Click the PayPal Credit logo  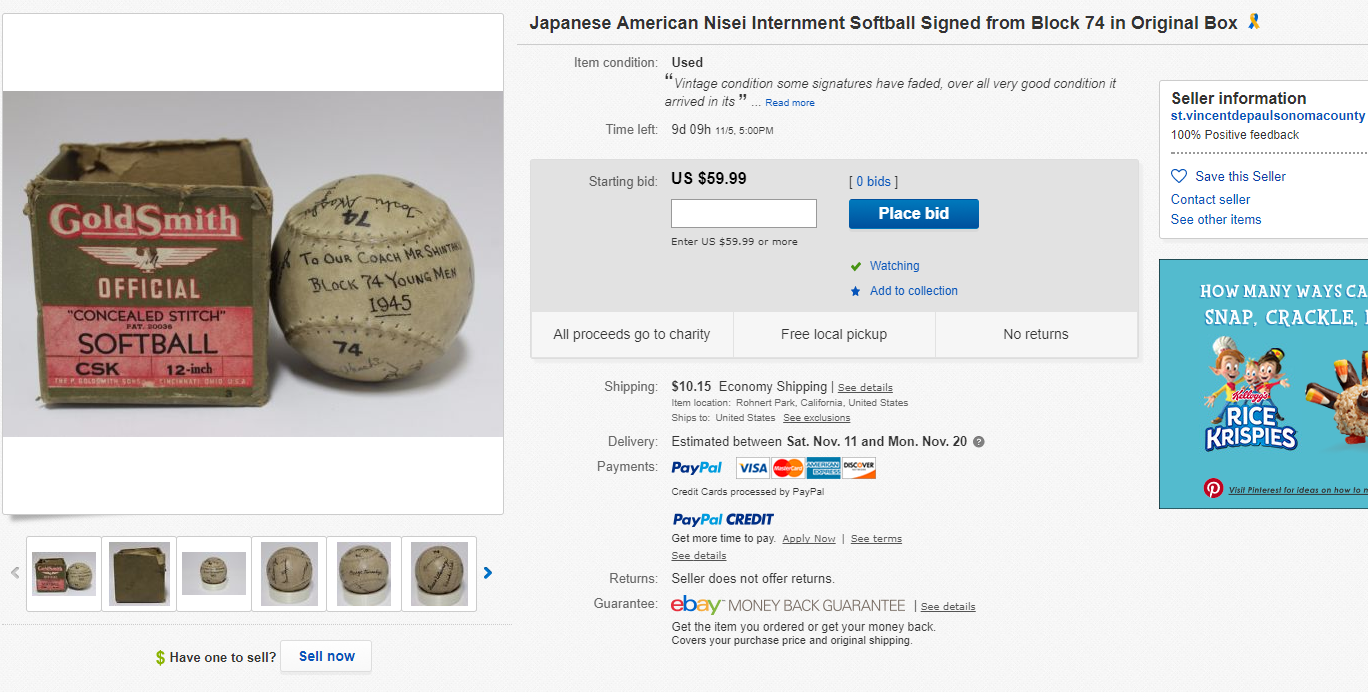point(723,519)
